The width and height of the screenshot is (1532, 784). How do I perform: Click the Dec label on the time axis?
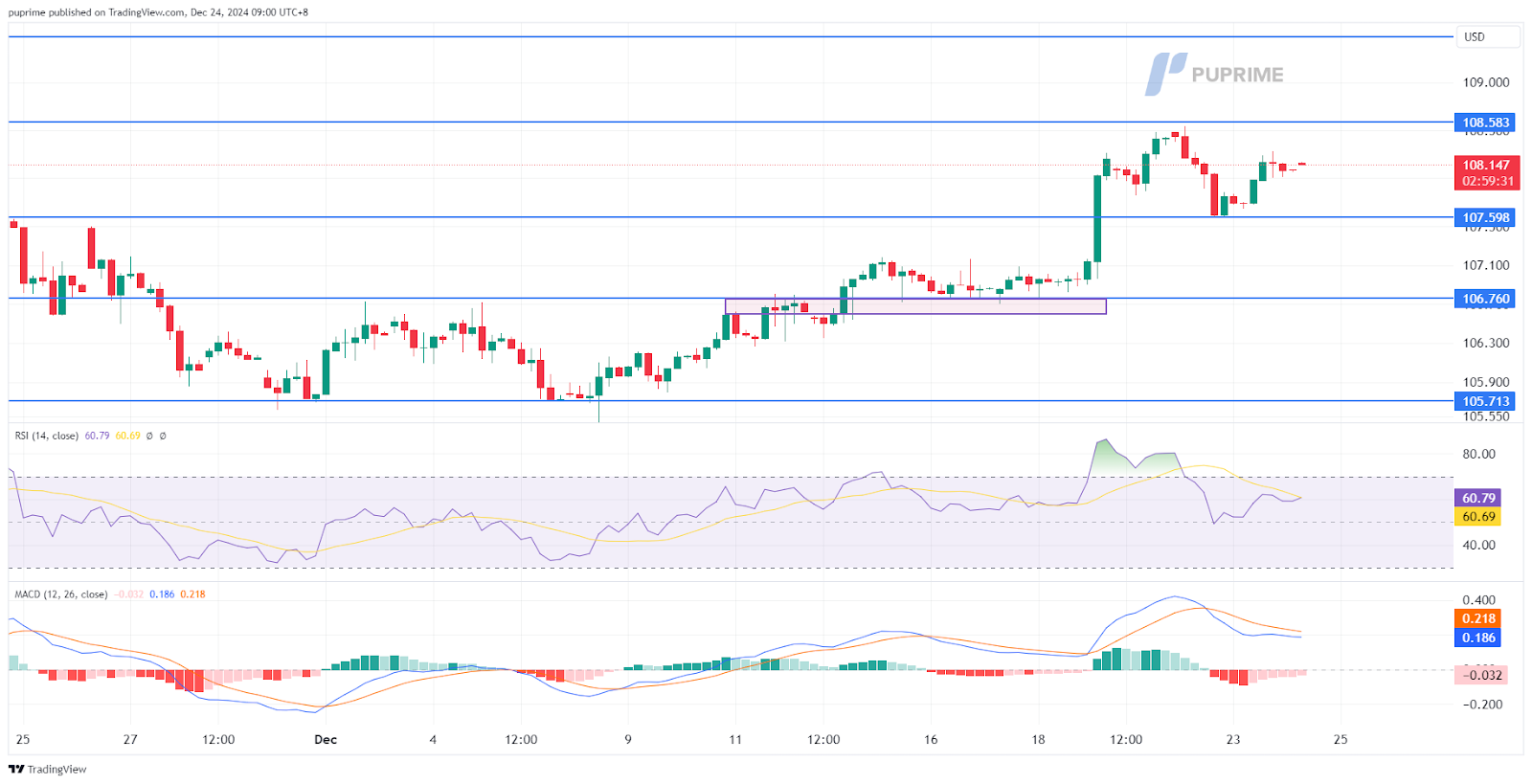click(x=326, y=739)
